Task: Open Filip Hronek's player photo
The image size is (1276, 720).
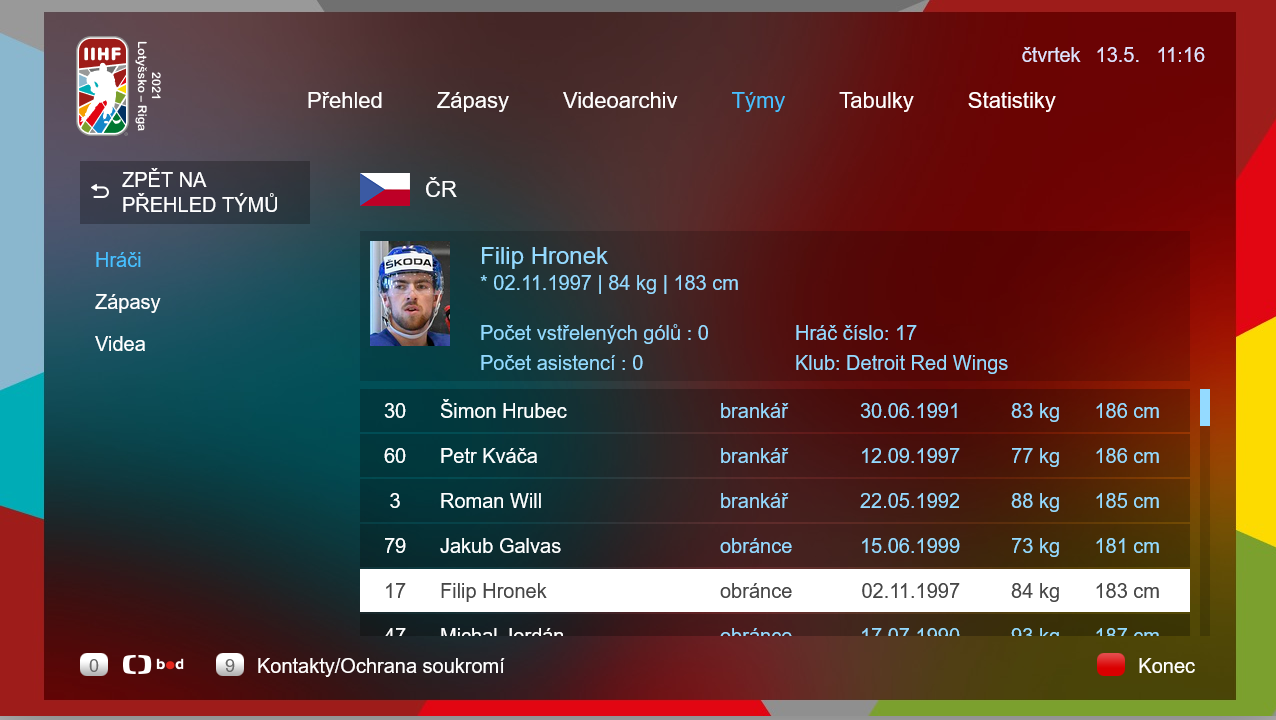Action: click(410, 294)
